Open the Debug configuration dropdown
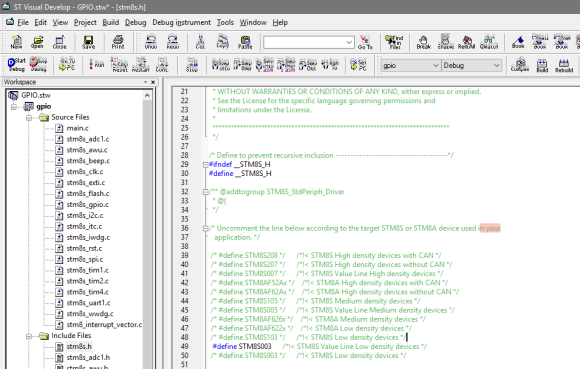This screenshot has width=580, height=369. click(x=496, y=65)
